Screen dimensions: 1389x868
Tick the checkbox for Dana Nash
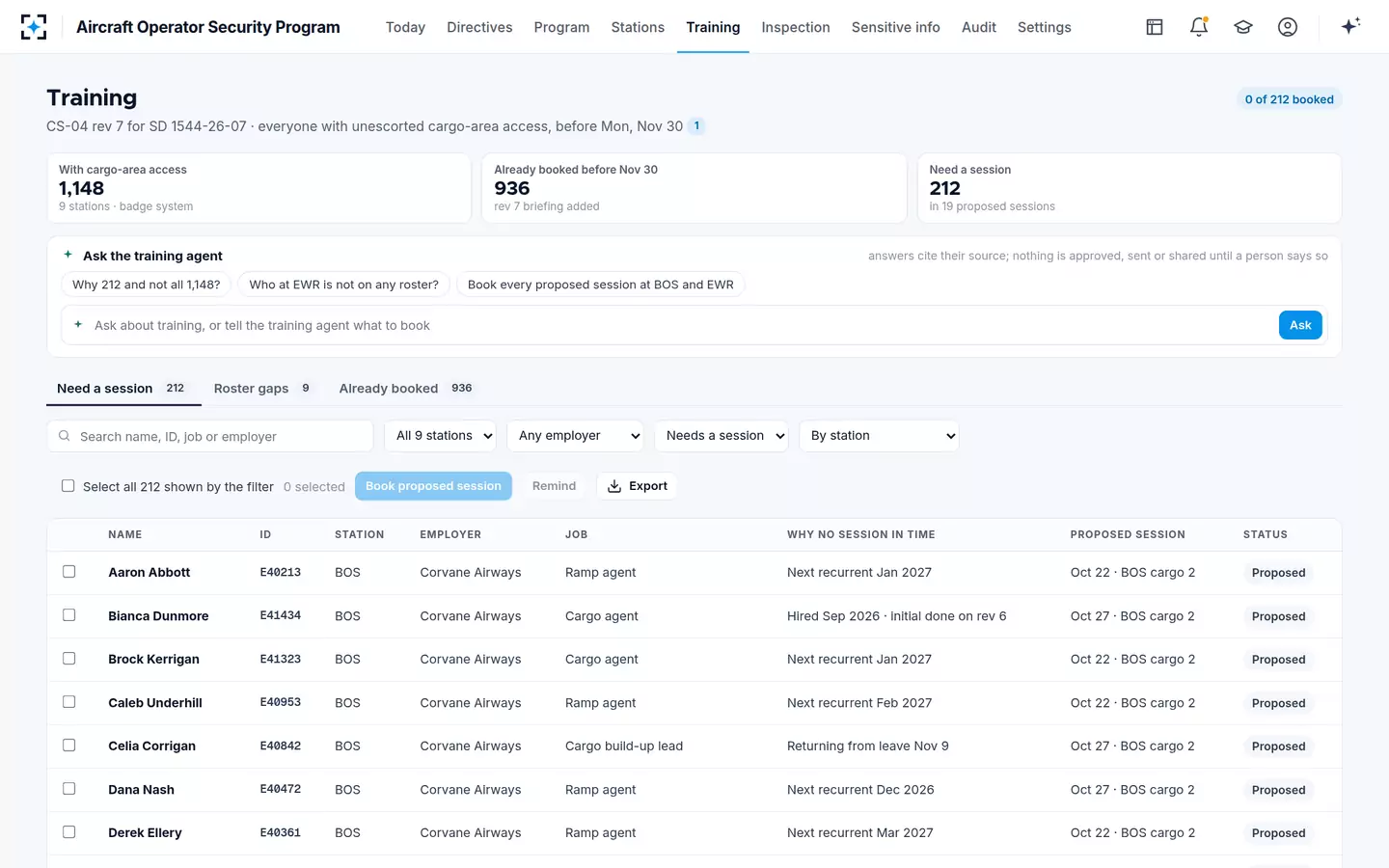coord(69,789)
